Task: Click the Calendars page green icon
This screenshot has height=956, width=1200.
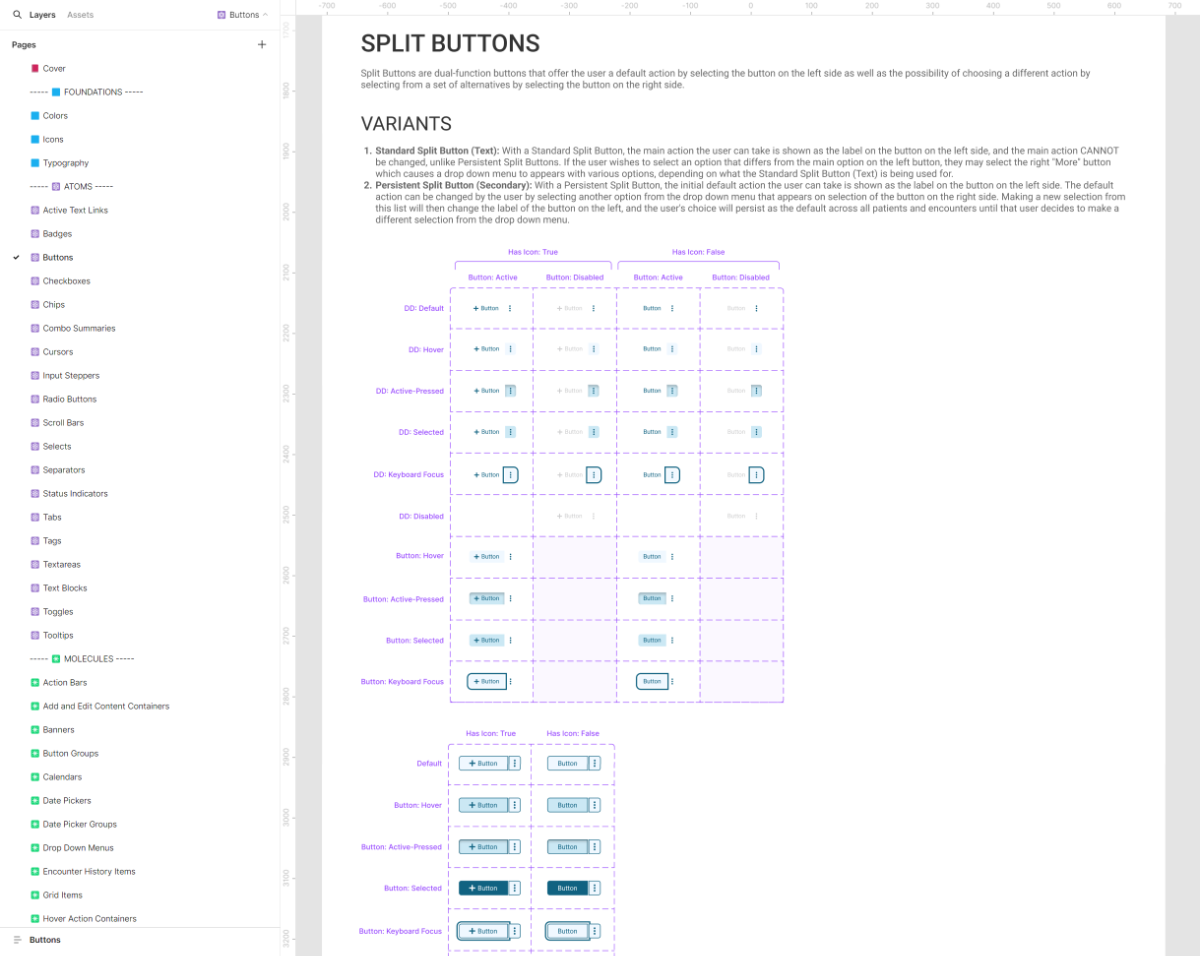Action: pos(35,777)
